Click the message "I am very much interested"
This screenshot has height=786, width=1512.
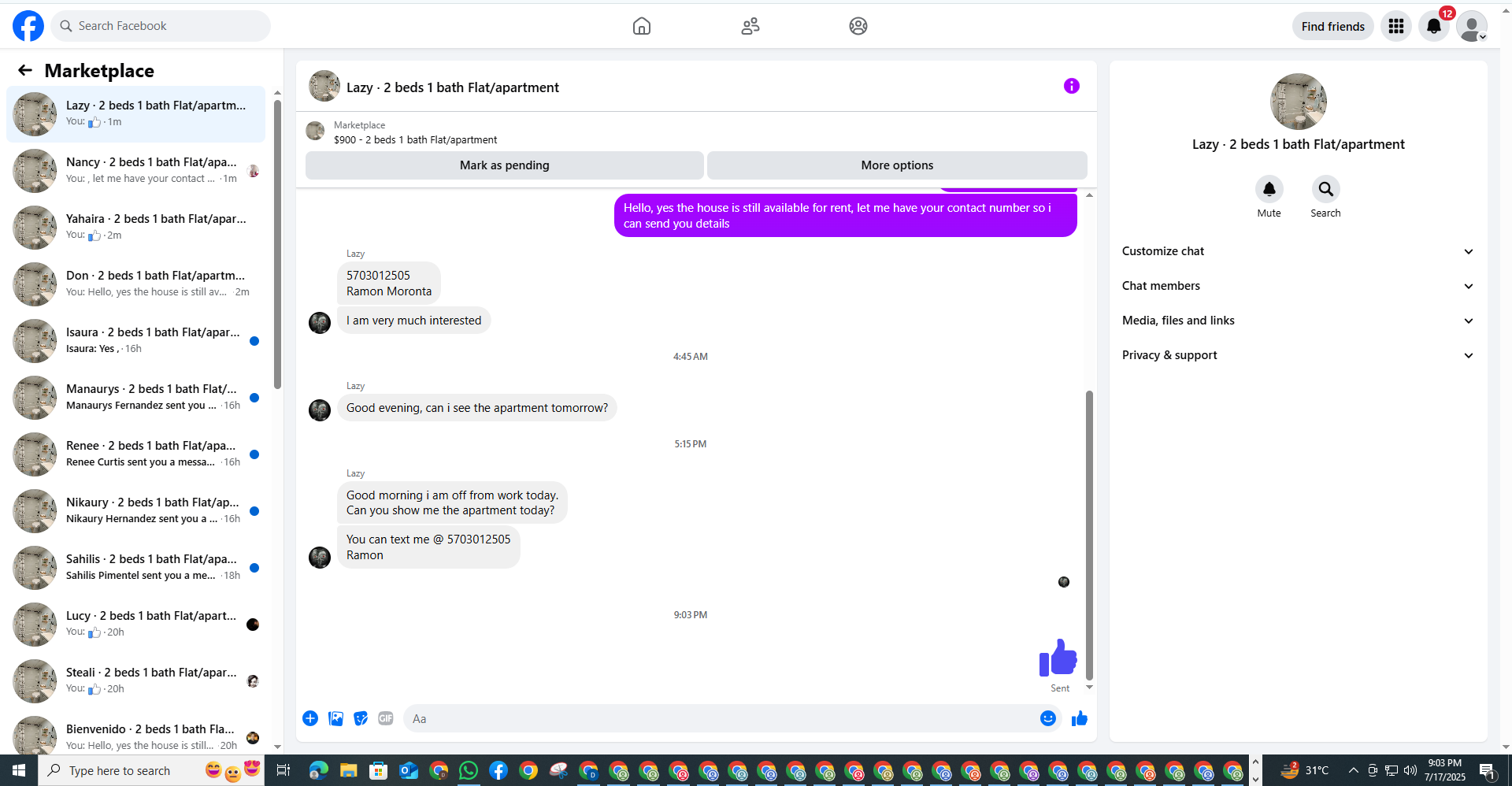pos(414,321)
